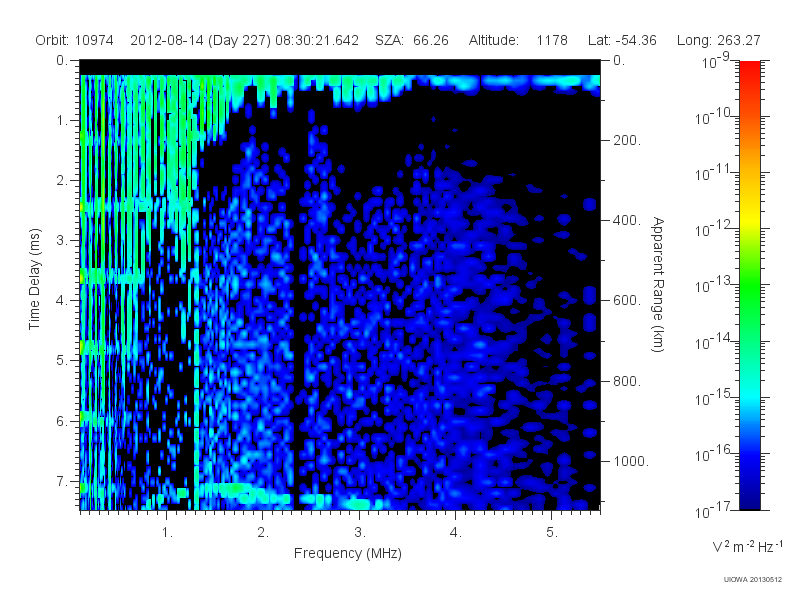Click the 'Orbit: 10974' header text

tap(74, 40)
